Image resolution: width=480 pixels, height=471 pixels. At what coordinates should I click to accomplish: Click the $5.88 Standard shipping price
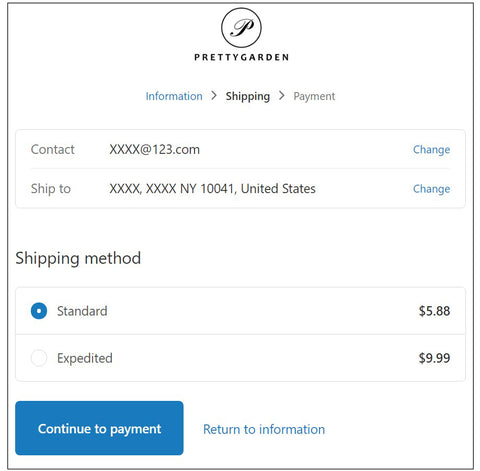(x=434, y=311)
